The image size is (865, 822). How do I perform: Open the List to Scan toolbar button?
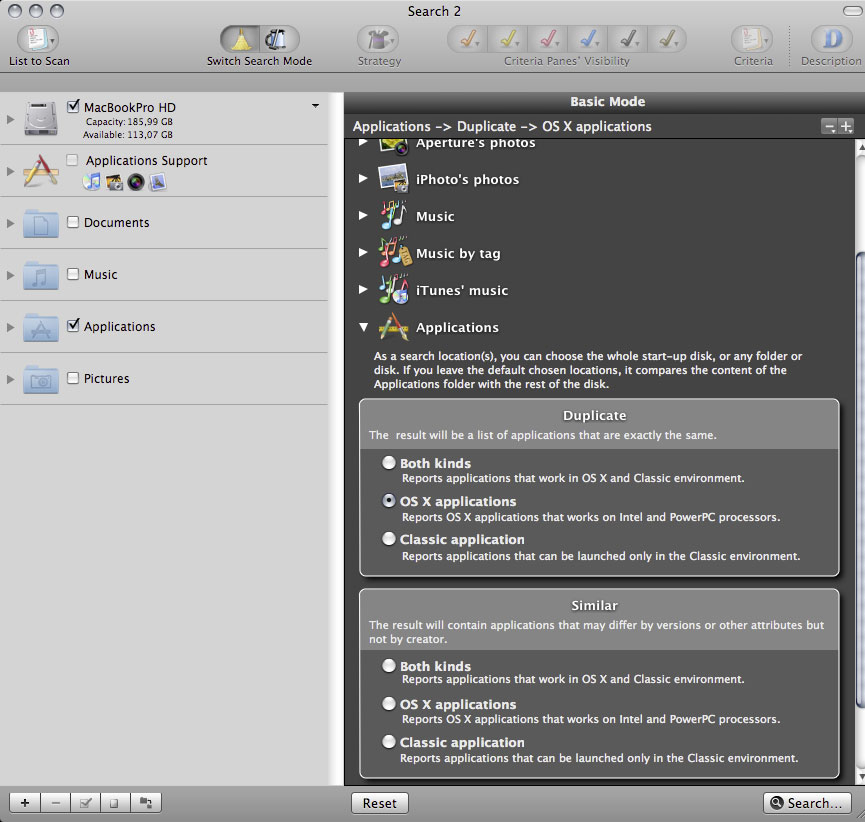pyautogui.click(x=38, y=39)
